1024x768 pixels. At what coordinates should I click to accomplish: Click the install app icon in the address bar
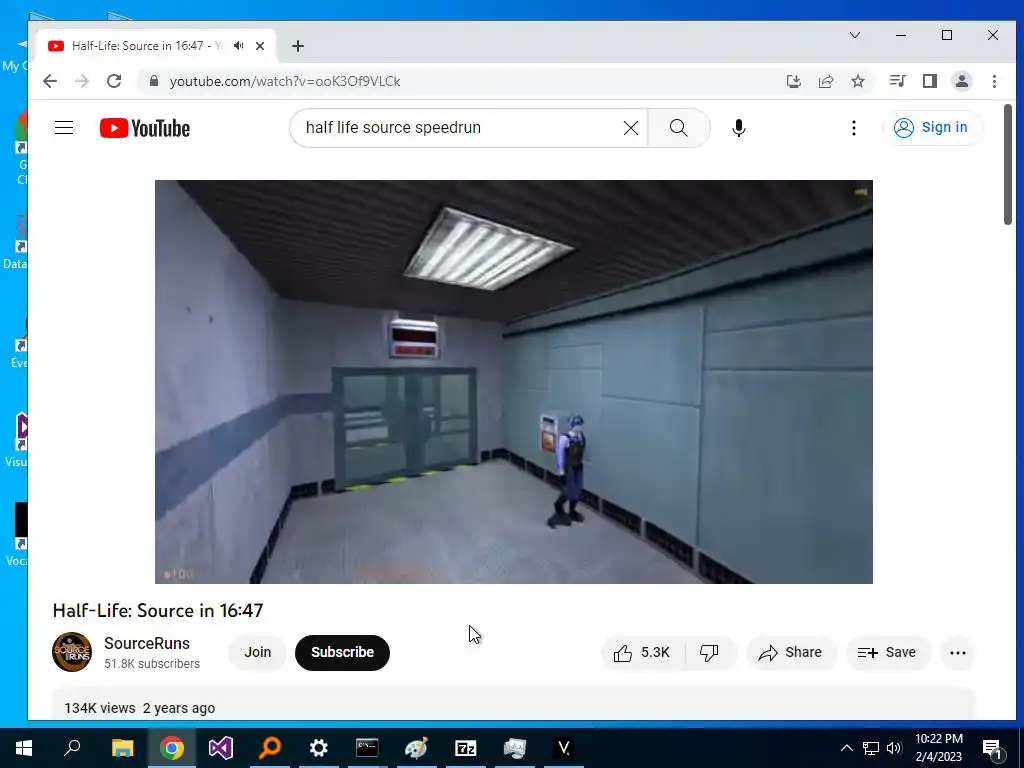793,81
